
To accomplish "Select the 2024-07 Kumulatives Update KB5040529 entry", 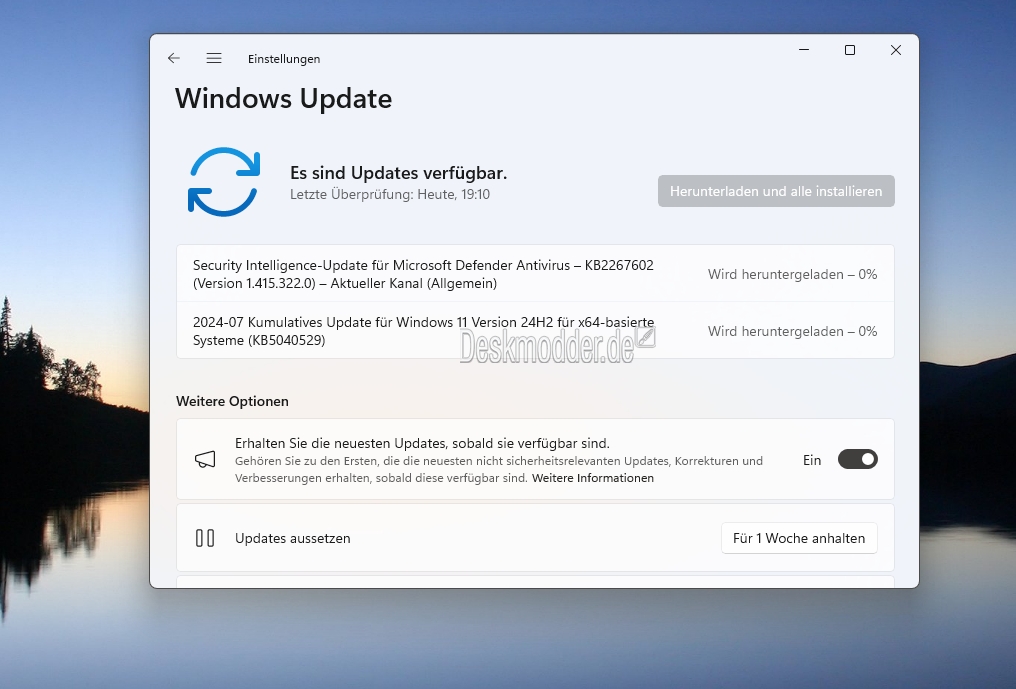I will point(535,331).
